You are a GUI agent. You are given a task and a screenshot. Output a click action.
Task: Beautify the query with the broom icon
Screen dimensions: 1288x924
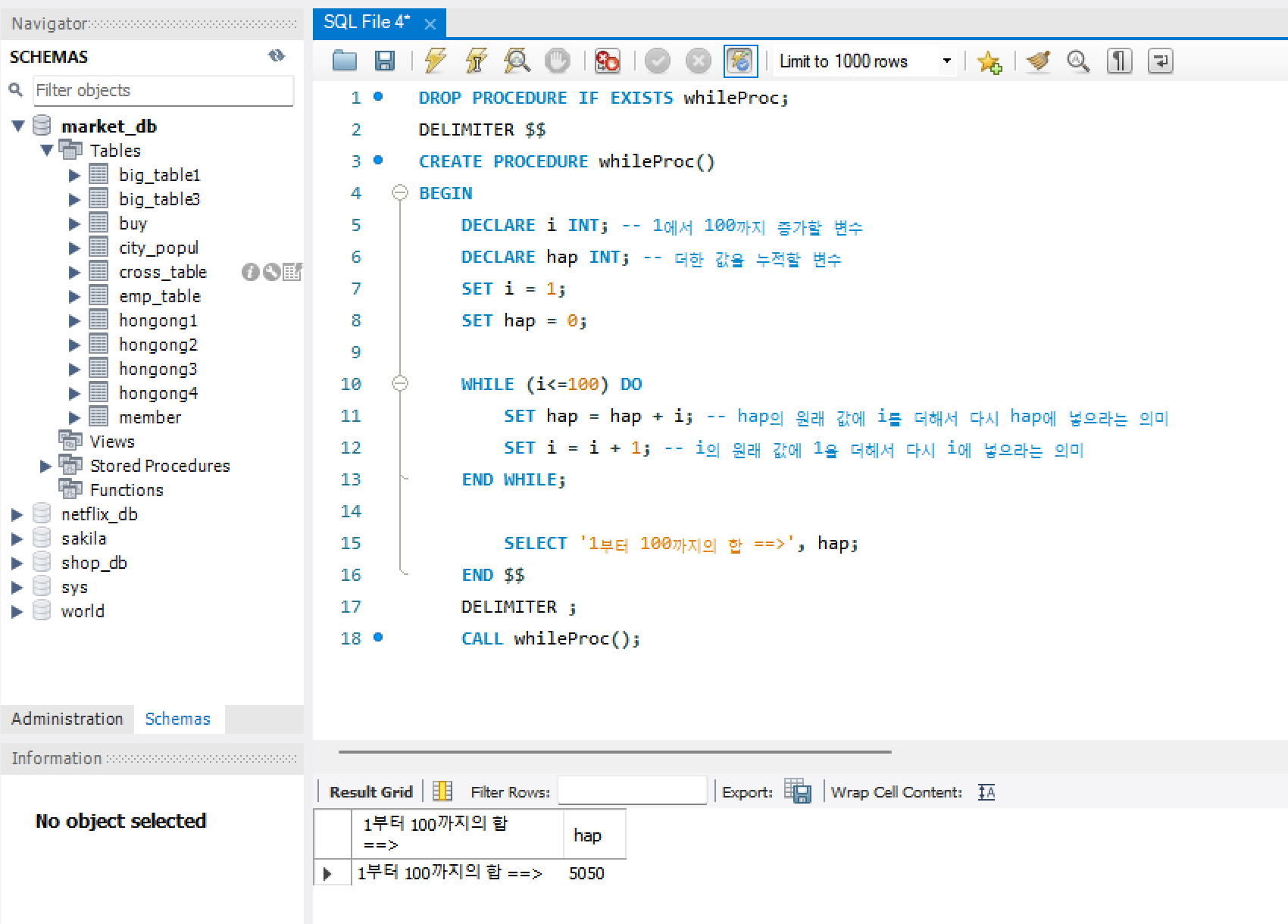coord(1039,61)
